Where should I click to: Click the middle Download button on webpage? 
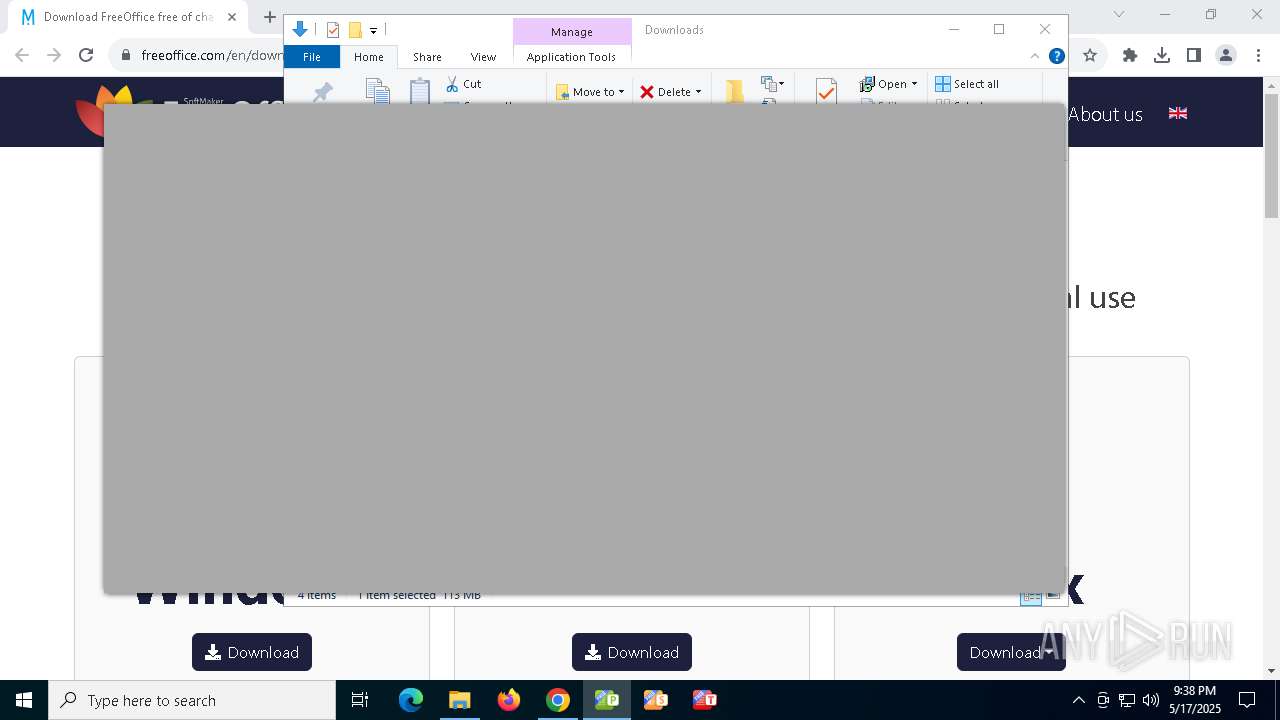[x=632, y=652]
